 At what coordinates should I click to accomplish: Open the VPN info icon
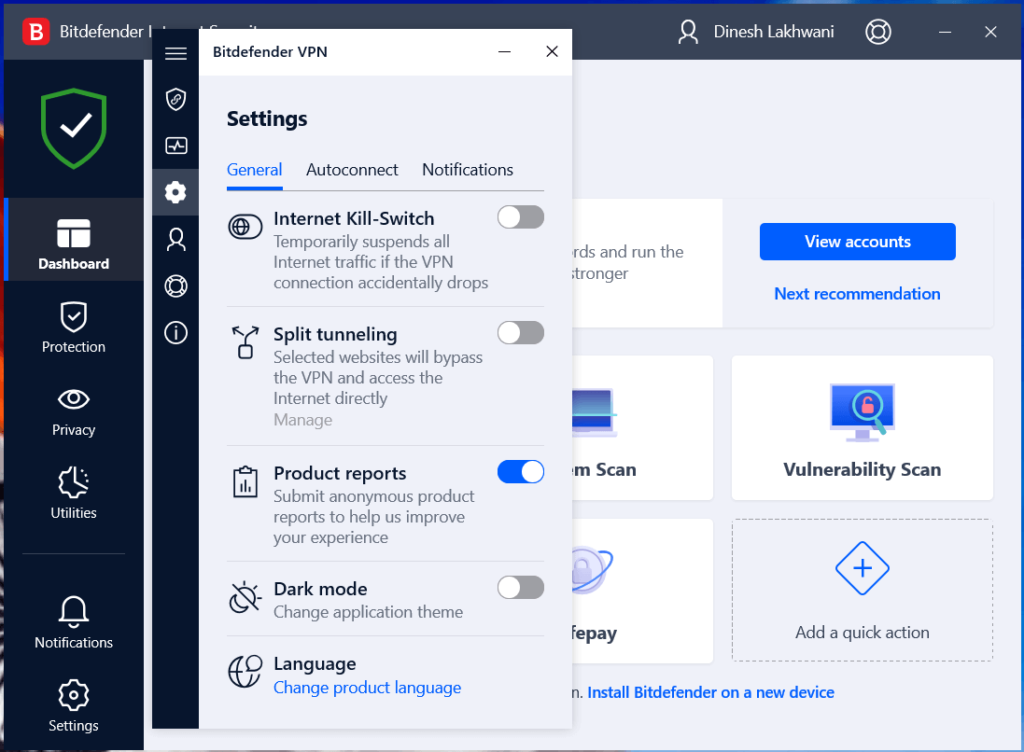pyautogui.click(x=176, y=333)
